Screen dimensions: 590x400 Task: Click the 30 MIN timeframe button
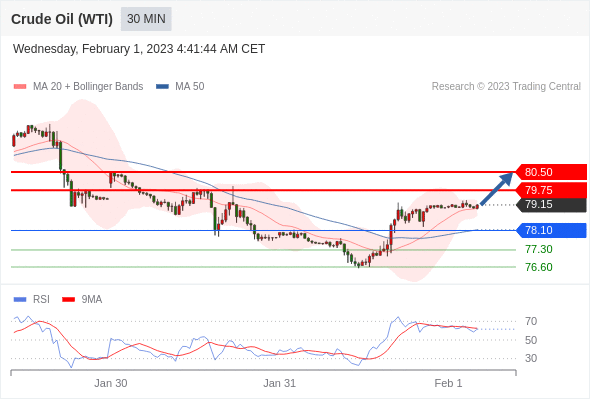[x=146, y=19]
